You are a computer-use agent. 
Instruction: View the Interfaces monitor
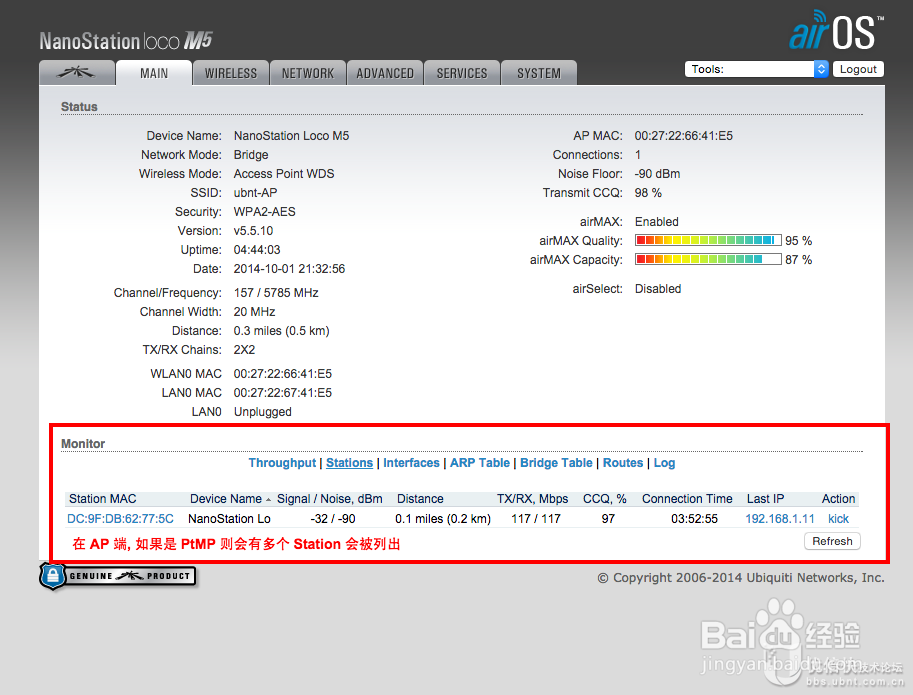coord(411,462)
